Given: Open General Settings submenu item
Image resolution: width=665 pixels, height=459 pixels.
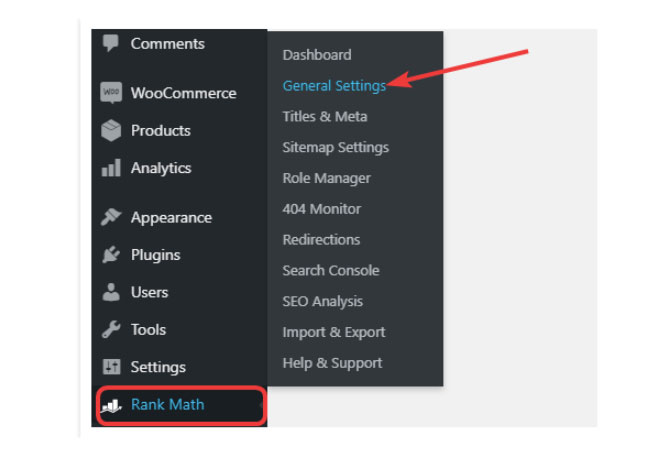Looking at the screenshot, I should pos(334,86).
